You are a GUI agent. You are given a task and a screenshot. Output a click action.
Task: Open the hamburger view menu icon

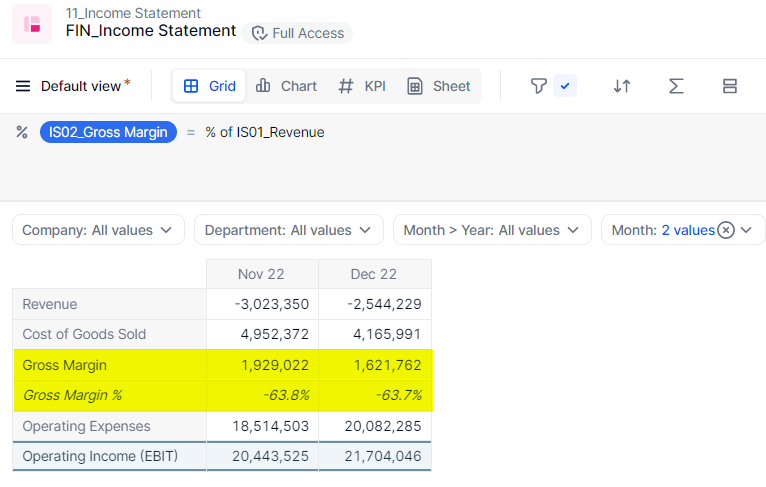click(x=23, y=86)
